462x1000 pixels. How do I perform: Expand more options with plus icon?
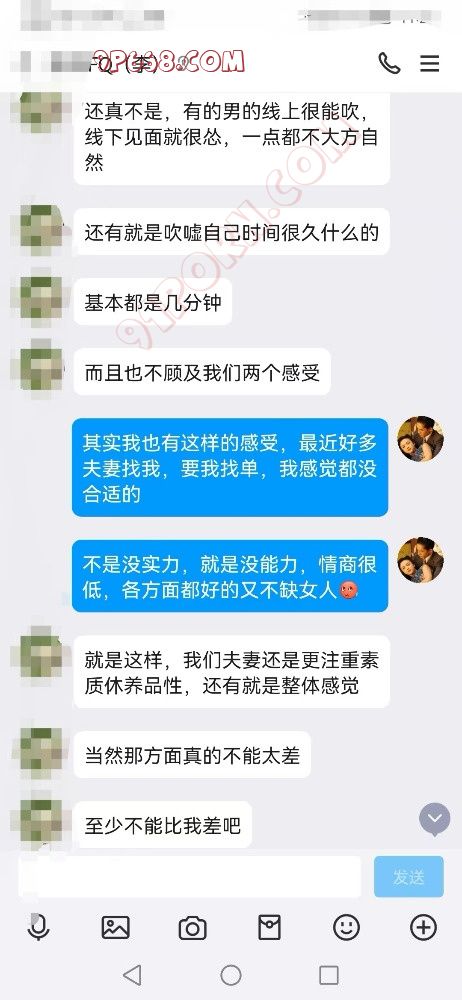coord(424,927)
